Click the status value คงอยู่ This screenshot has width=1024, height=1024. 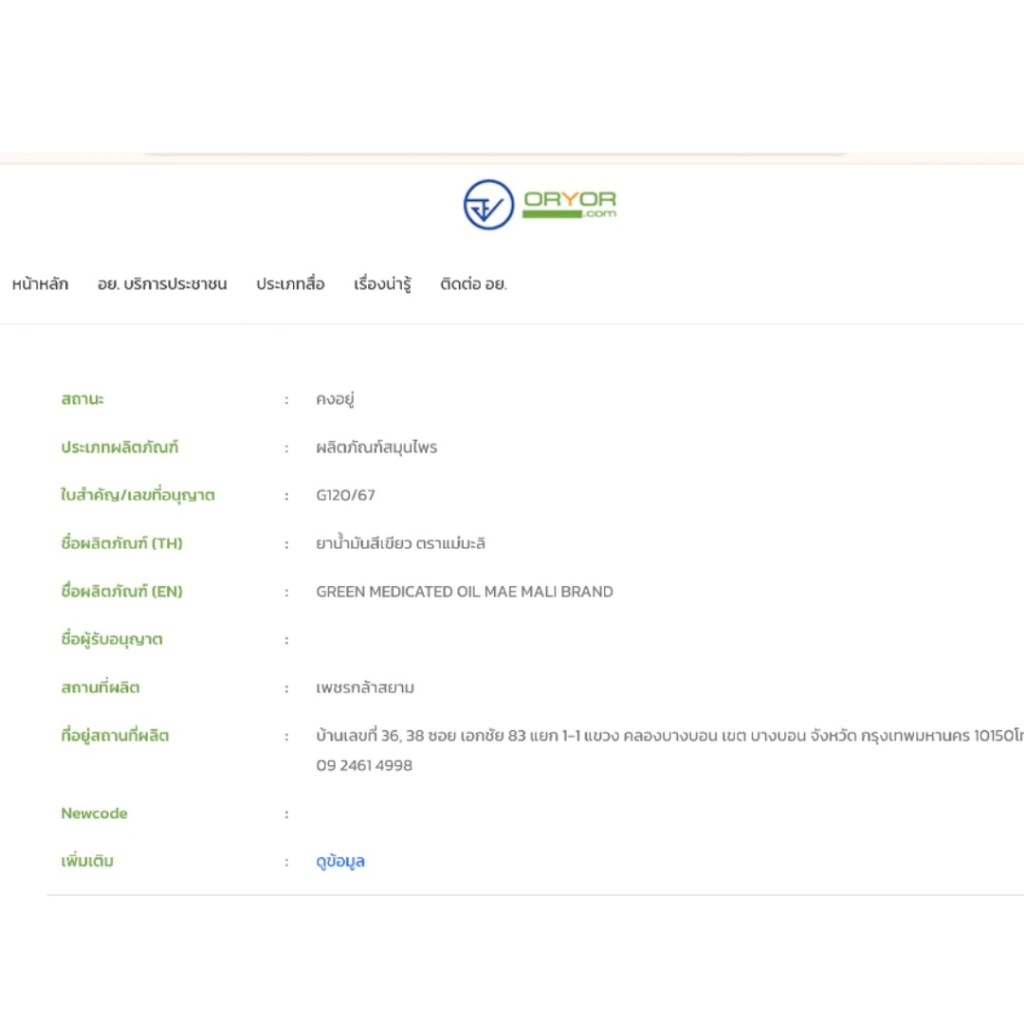click(x=335, y=399)
